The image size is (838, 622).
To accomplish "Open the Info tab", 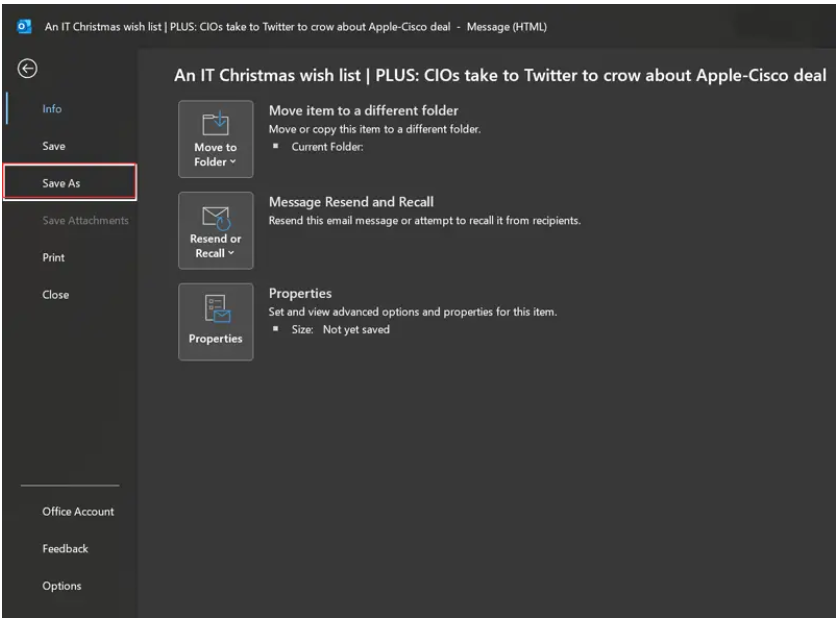I will click(52, 109).
